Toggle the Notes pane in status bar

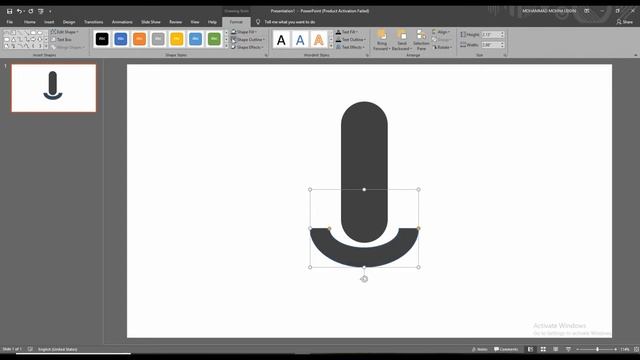click(480, 349)
